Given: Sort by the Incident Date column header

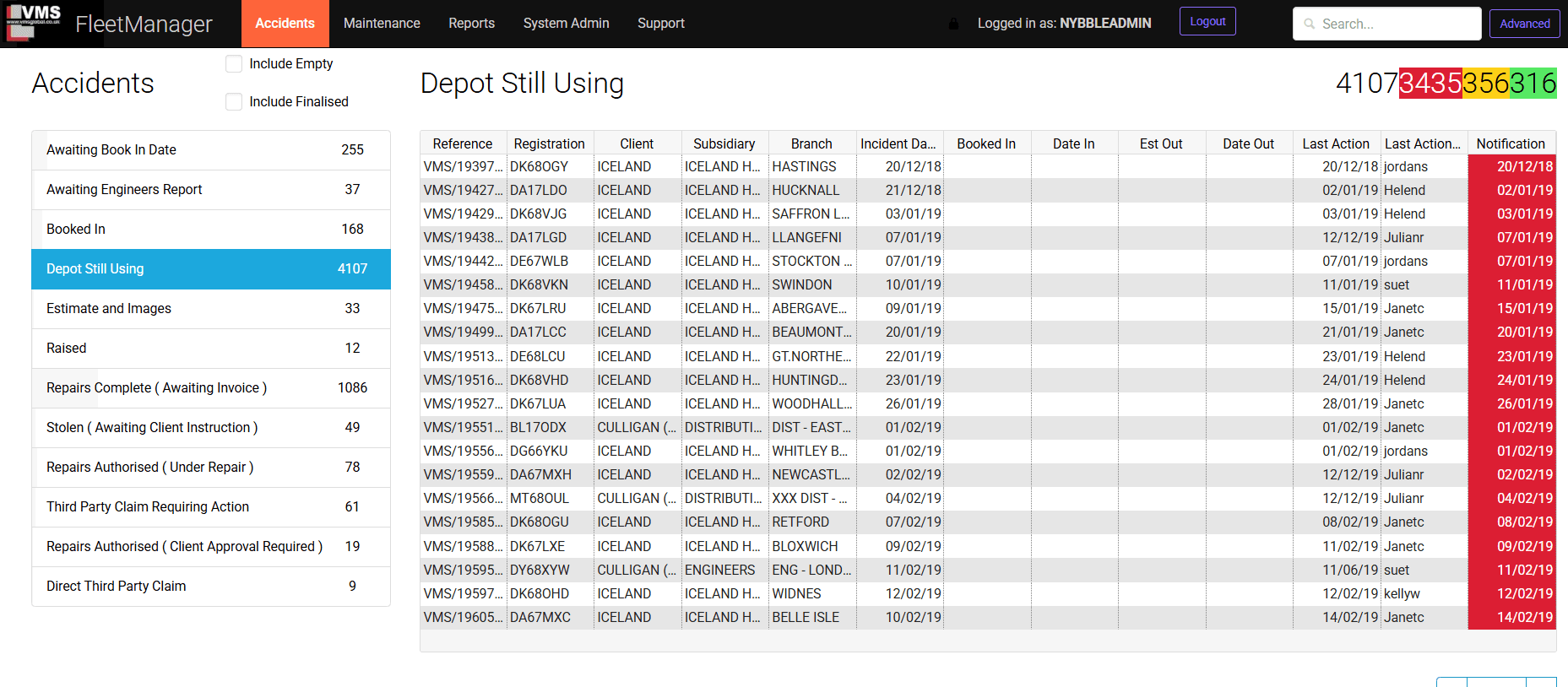Looking at the screenshot, I should 898,143.
